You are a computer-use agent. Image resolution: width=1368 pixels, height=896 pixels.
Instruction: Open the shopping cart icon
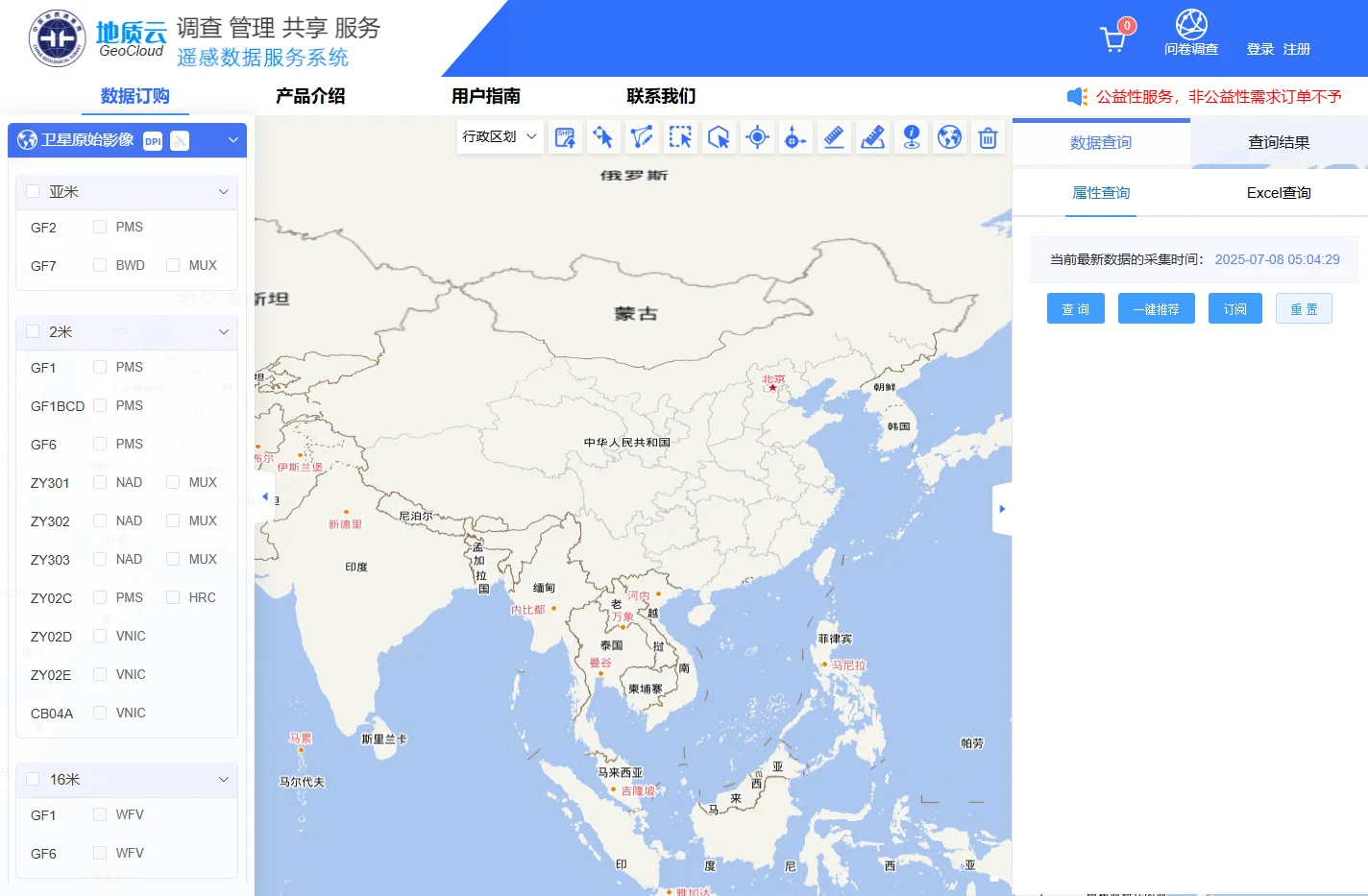pos(1113,39)
